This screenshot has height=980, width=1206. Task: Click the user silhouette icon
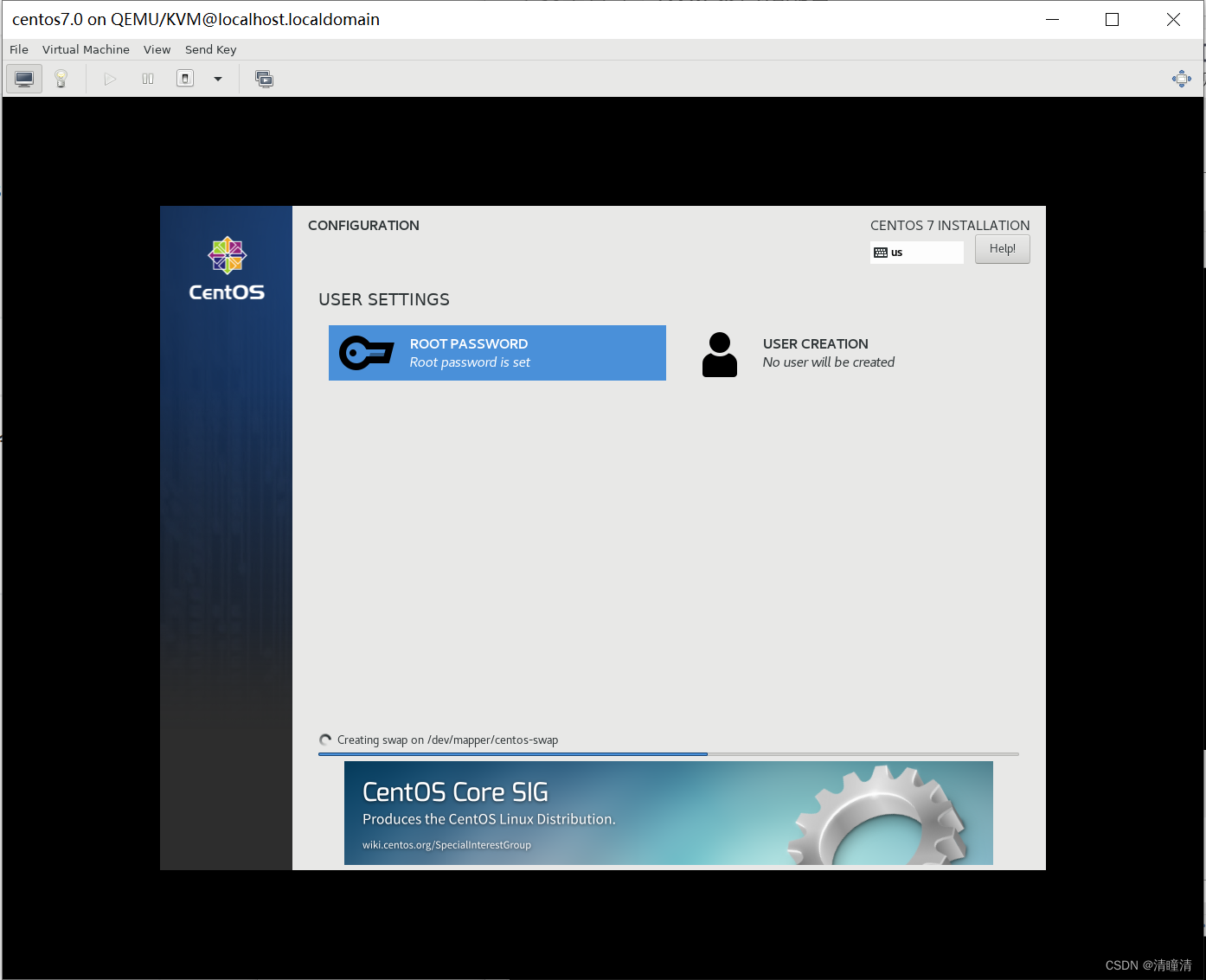[x=720, y=355]
